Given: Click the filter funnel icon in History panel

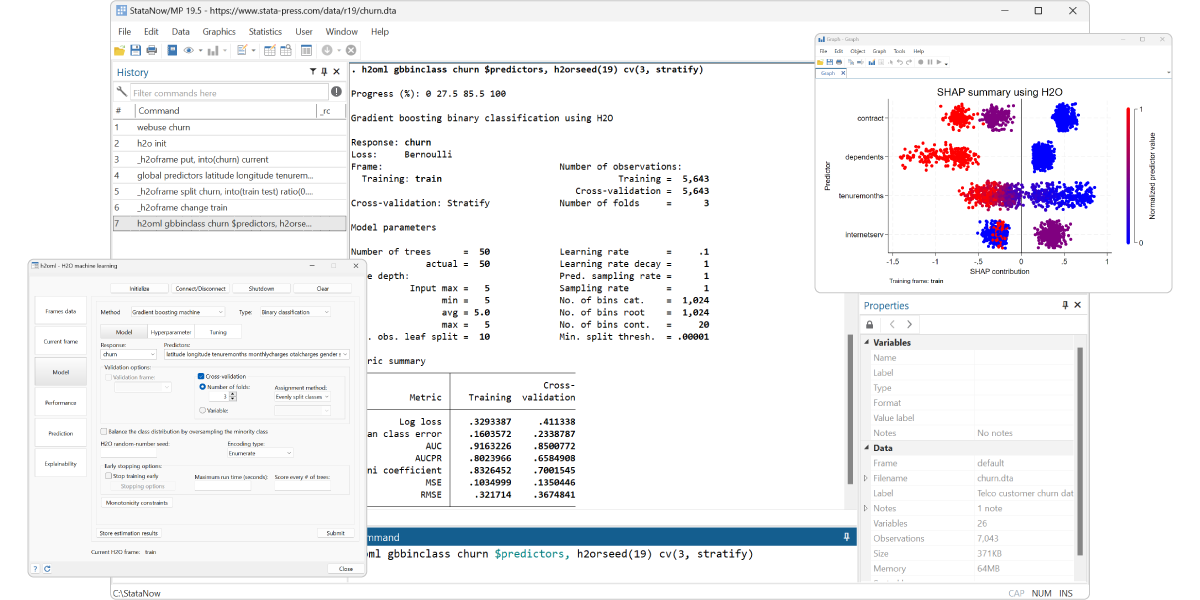Looking at the screenshot, I should [x=313, y=72].
